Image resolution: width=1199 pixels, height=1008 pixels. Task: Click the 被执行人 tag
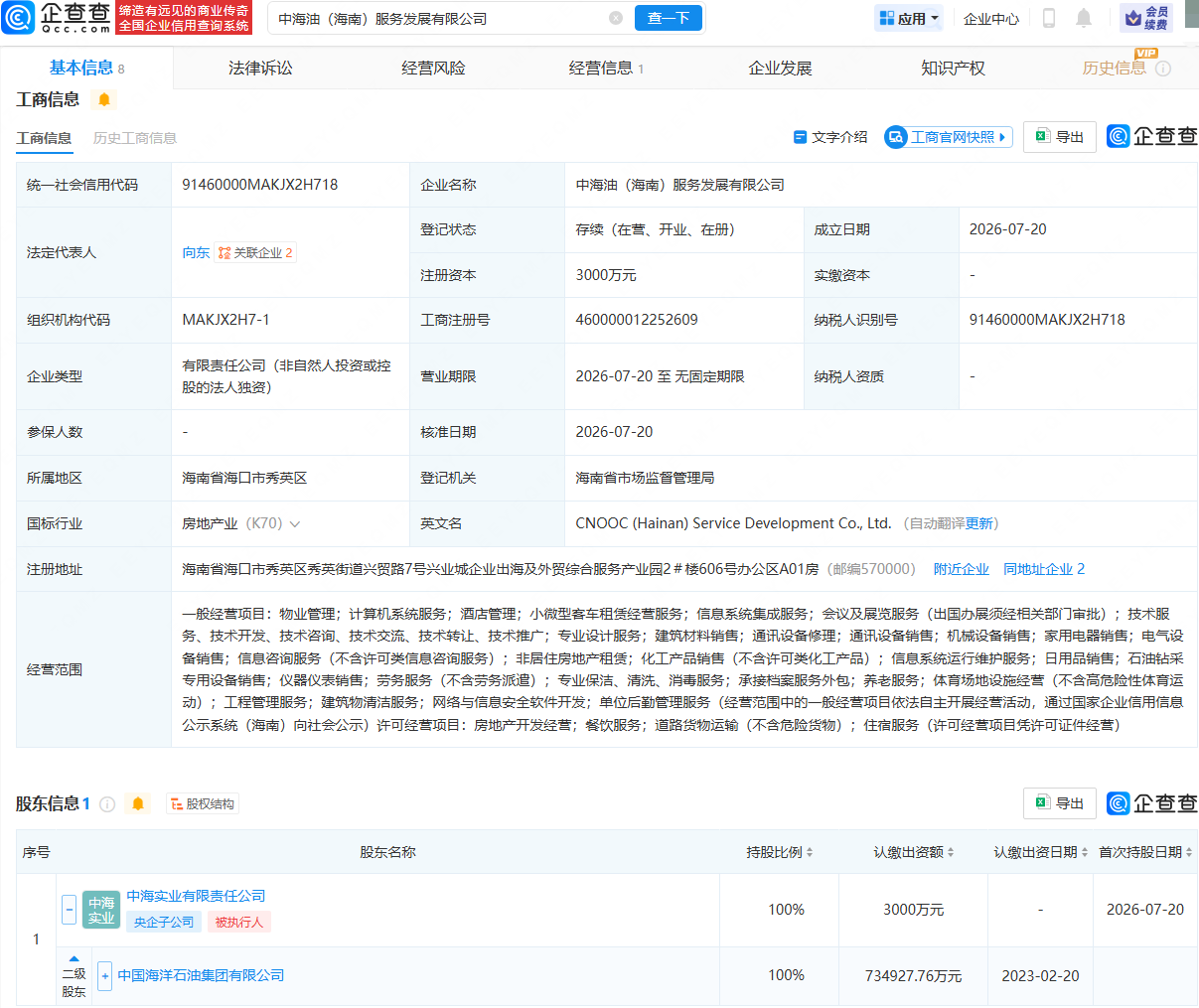point(239,922)
